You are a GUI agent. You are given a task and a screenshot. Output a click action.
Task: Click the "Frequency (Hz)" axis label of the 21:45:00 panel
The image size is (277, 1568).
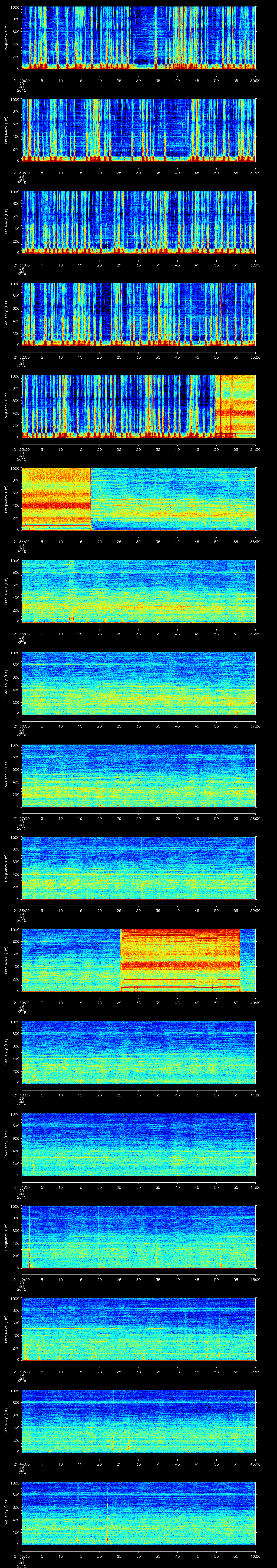point(6,1513)
